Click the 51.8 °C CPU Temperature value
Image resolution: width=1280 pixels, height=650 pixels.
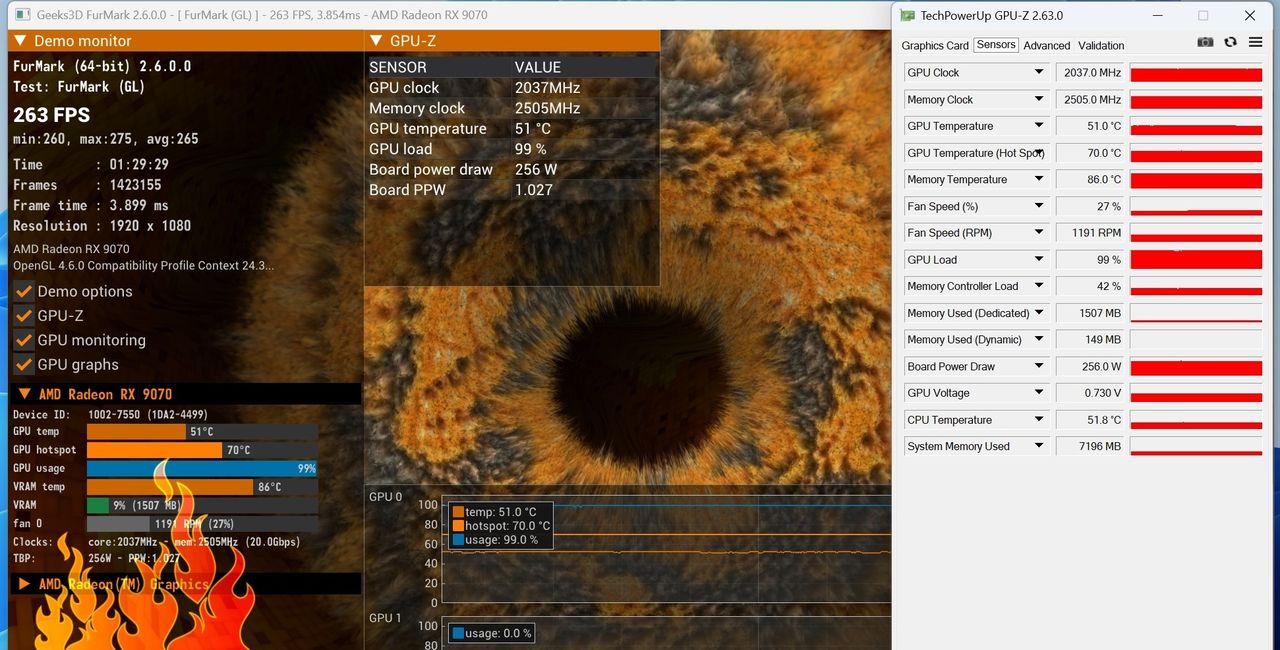[x=1090, y=420]
